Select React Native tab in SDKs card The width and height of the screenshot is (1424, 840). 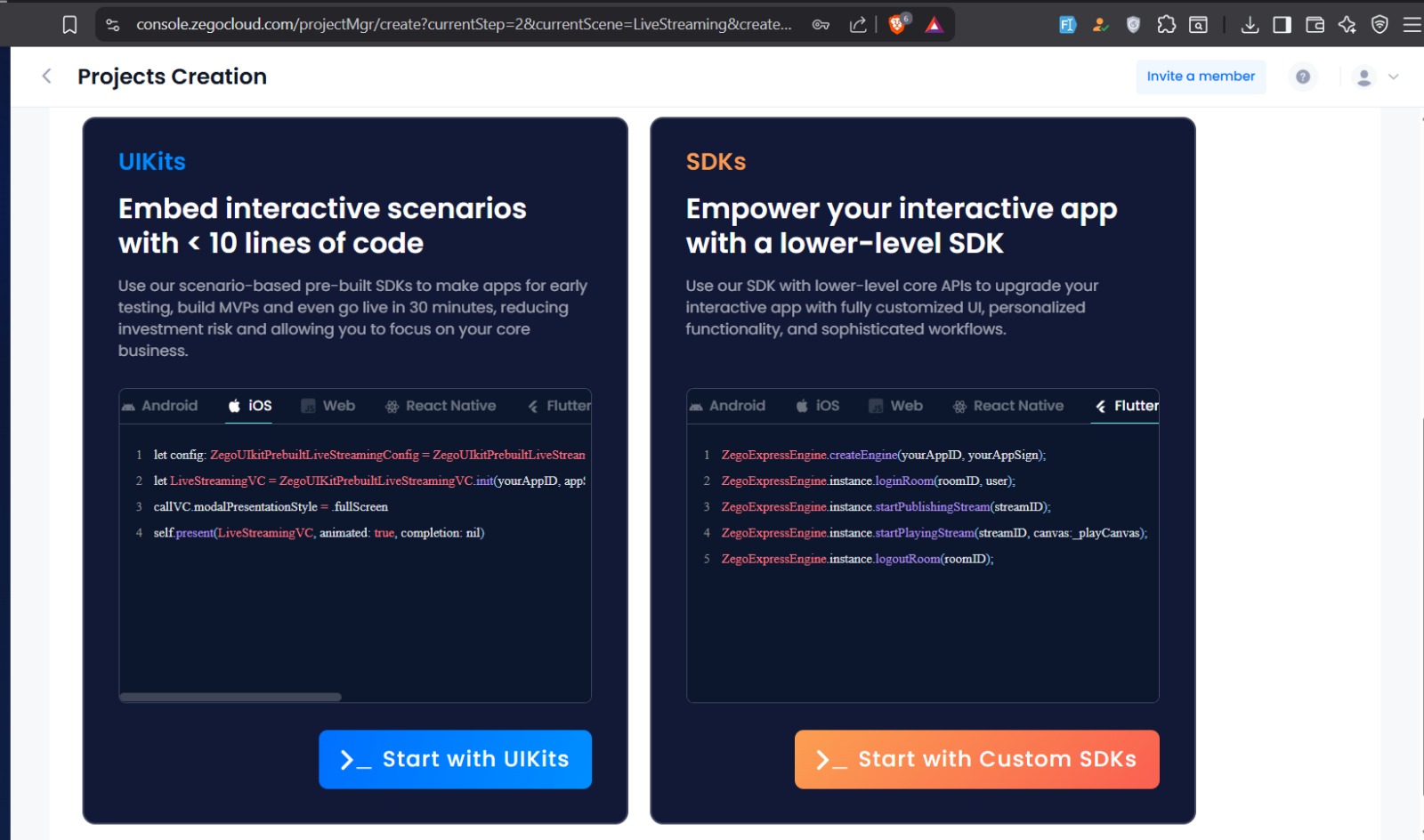coord(1008,406)
